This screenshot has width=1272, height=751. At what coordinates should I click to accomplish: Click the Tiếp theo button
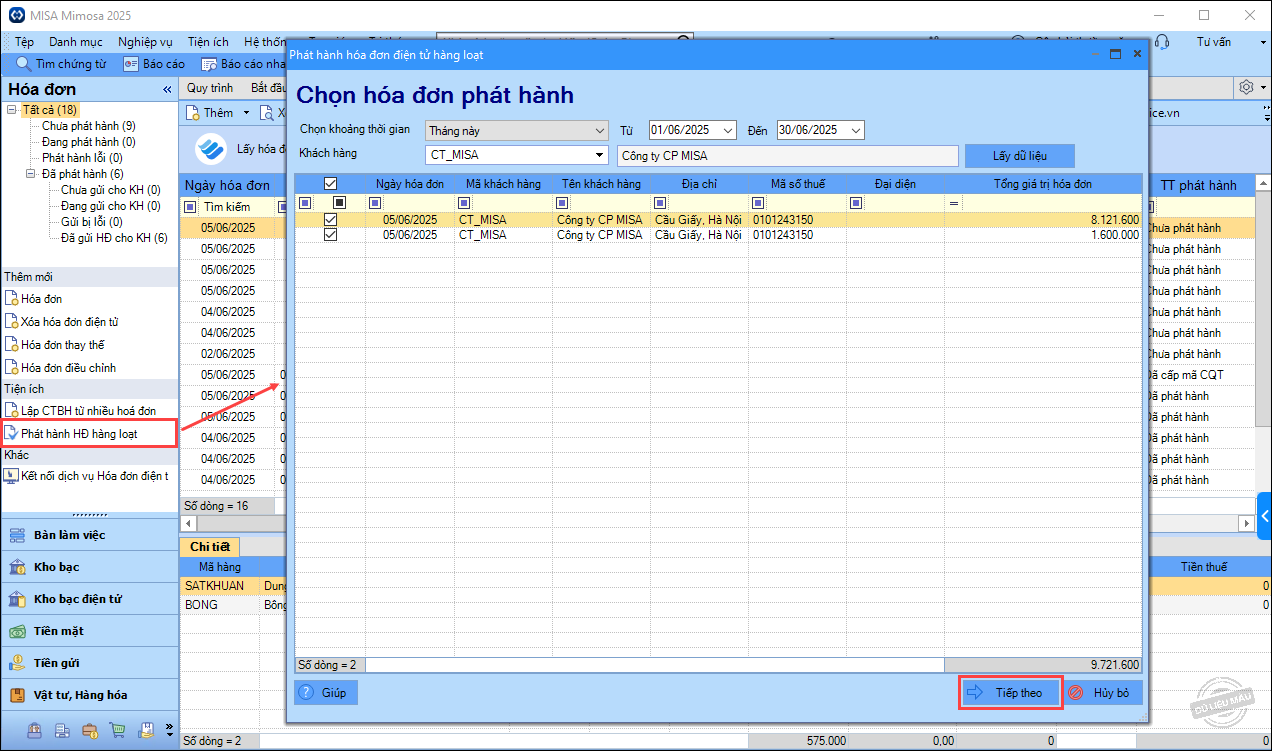[x=1010, y=692]
